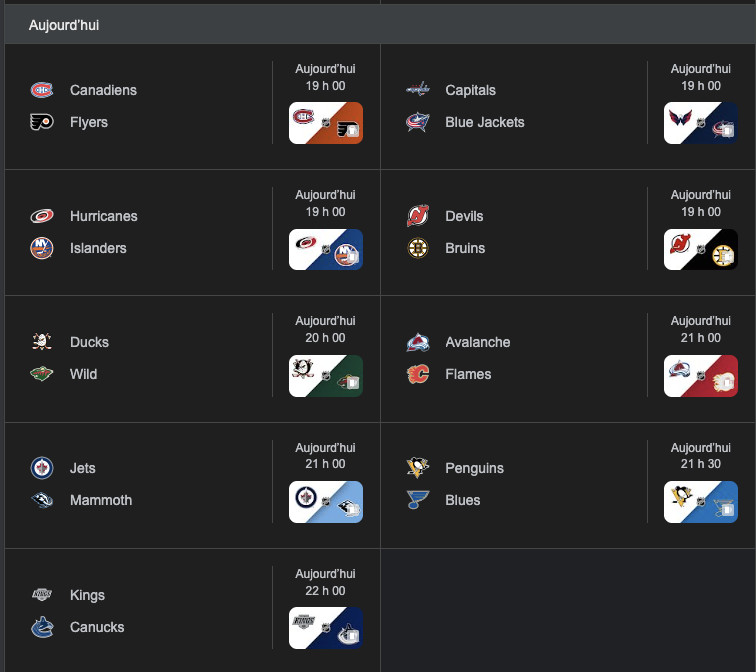Click the Blue Jackets team logo
This screenshot has height=672, width=756.
click(417, 122)
